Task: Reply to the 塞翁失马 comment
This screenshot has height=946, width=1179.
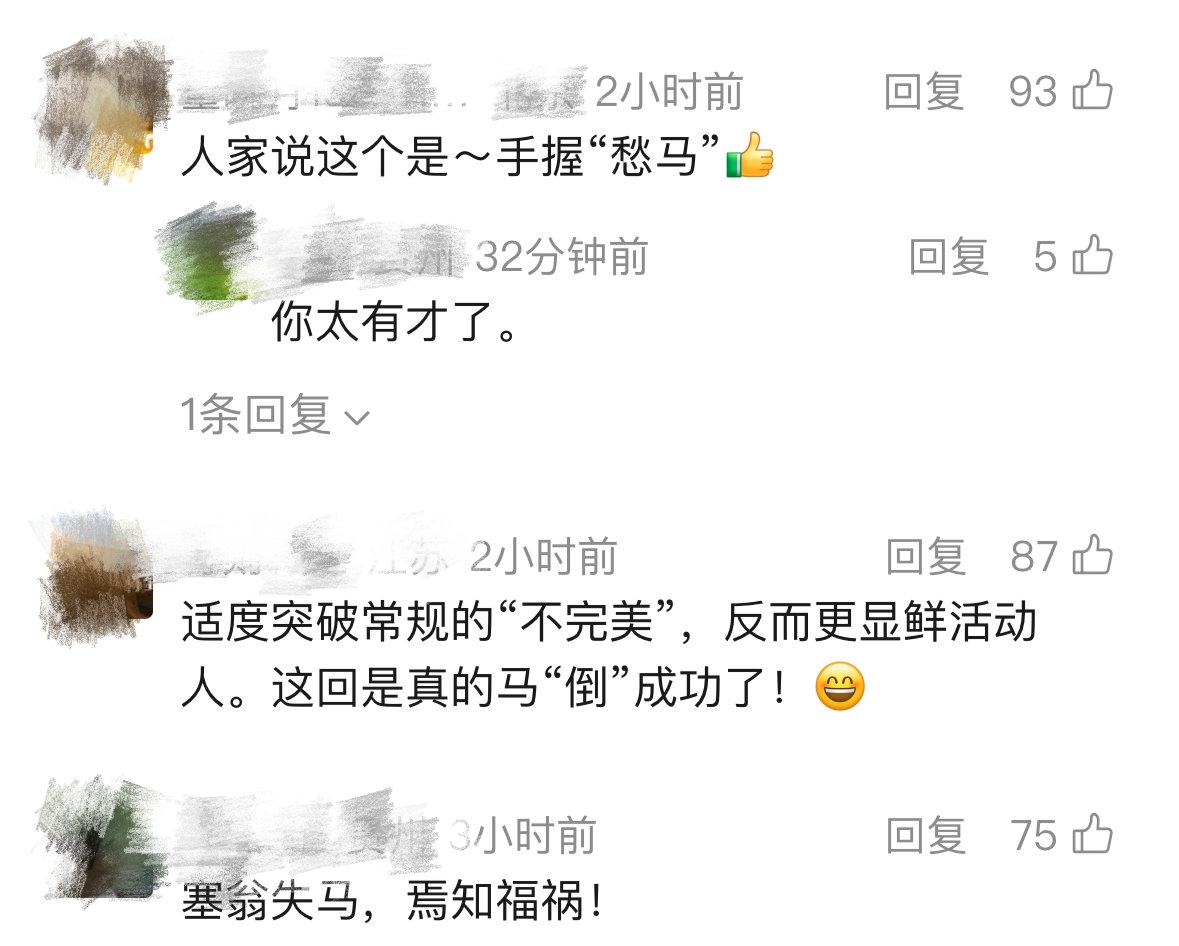Action: click(926, 835)
